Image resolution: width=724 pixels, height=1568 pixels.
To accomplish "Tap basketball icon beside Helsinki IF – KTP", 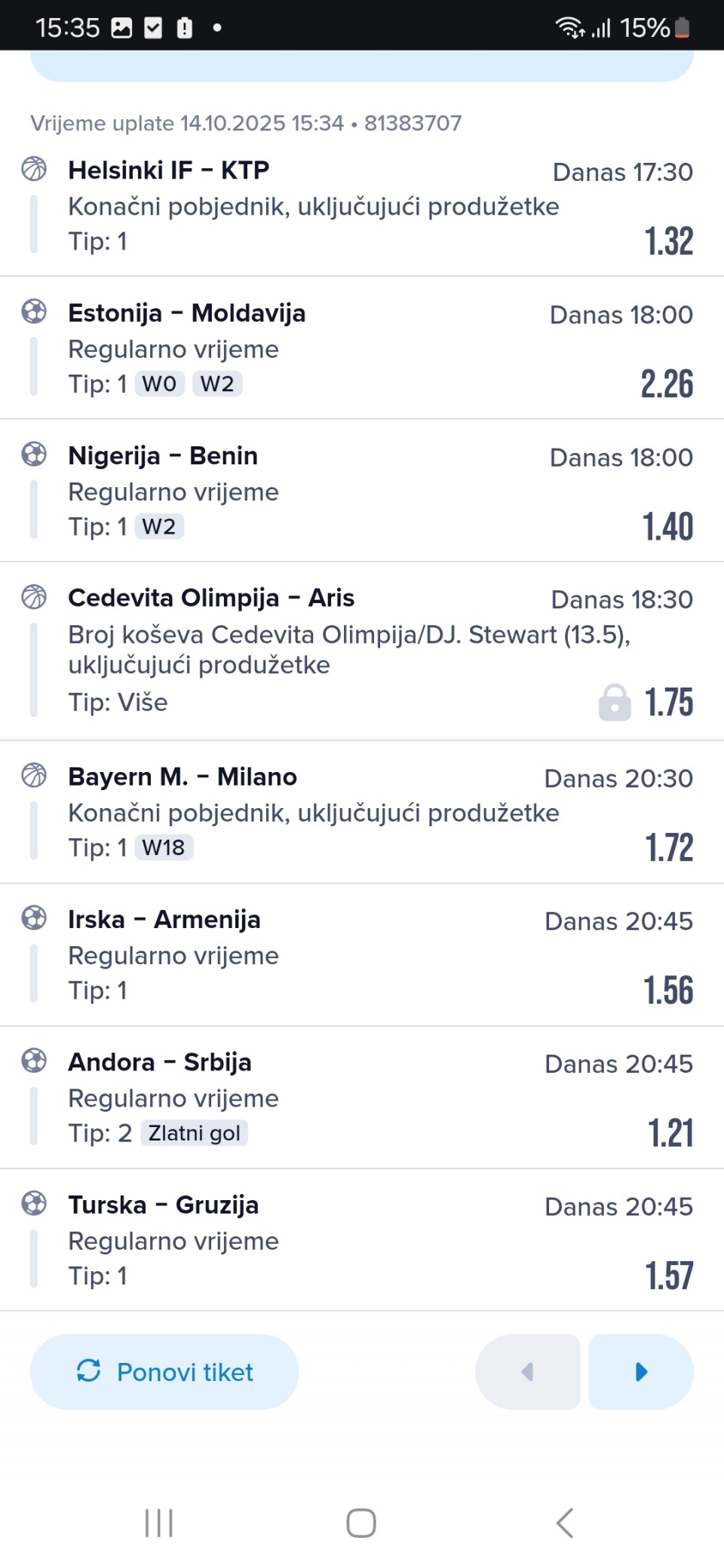I will pos(34,169).
